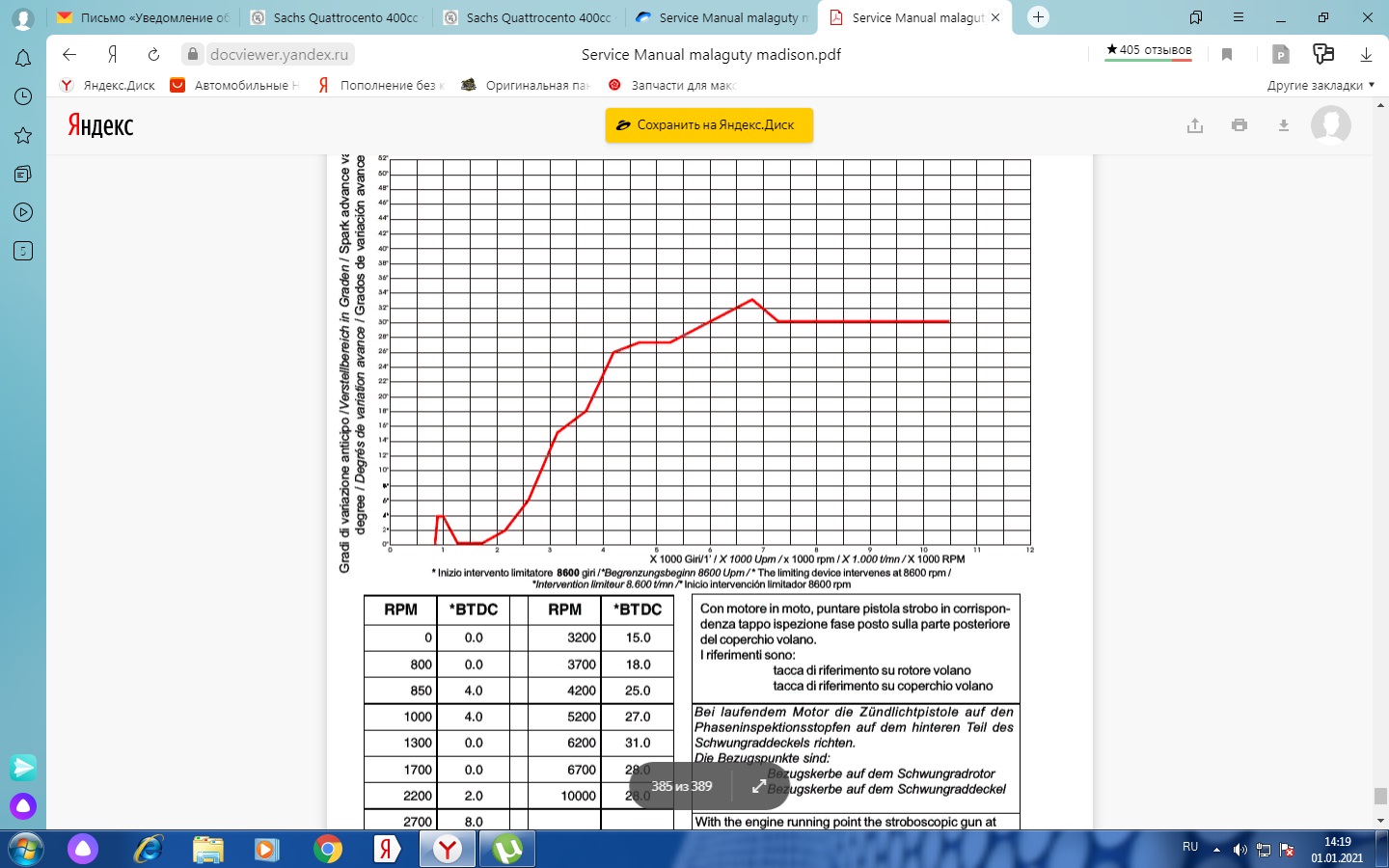Show hidden system tray icons
Image resolution: width=1389 pixels, height=868 pixels.
point(1216,850)
